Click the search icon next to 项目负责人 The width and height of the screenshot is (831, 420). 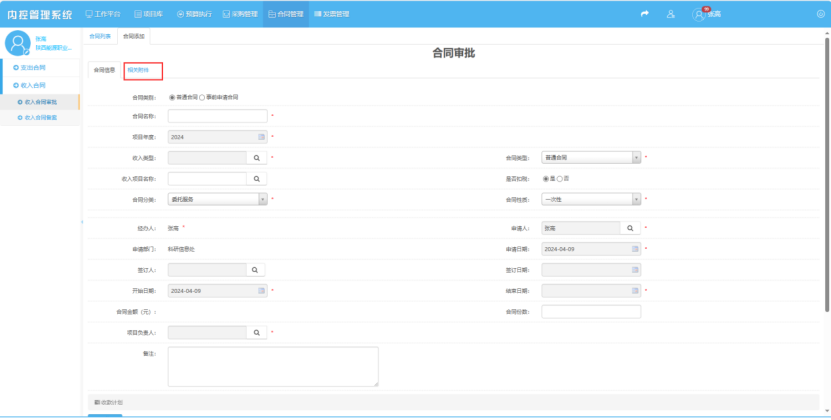click(256, 332)
